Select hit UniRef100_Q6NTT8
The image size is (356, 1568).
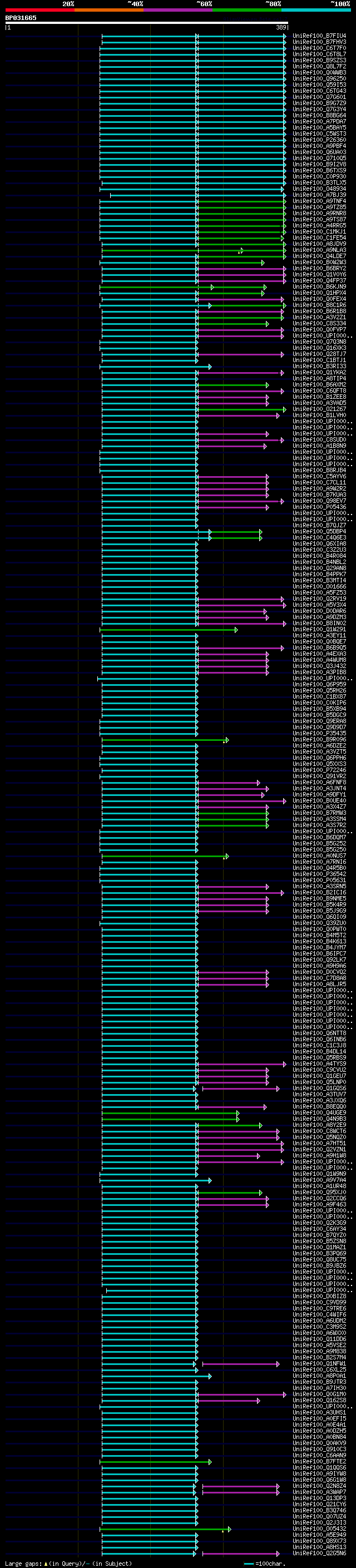point(319,1033)
